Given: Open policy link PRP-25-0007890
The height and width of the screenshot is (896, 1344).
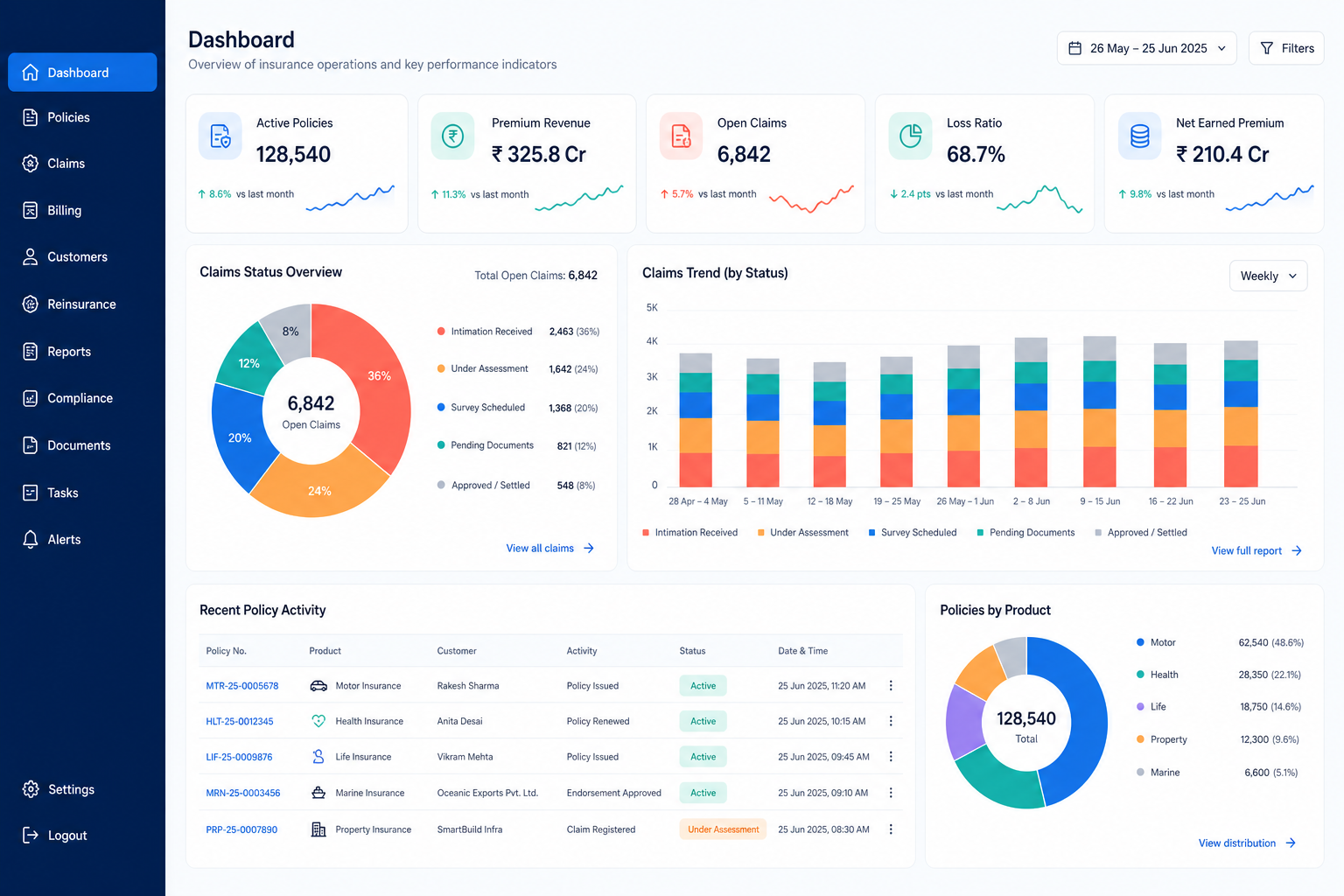Looking at the screenshot, I should click(x=241, y=829).
